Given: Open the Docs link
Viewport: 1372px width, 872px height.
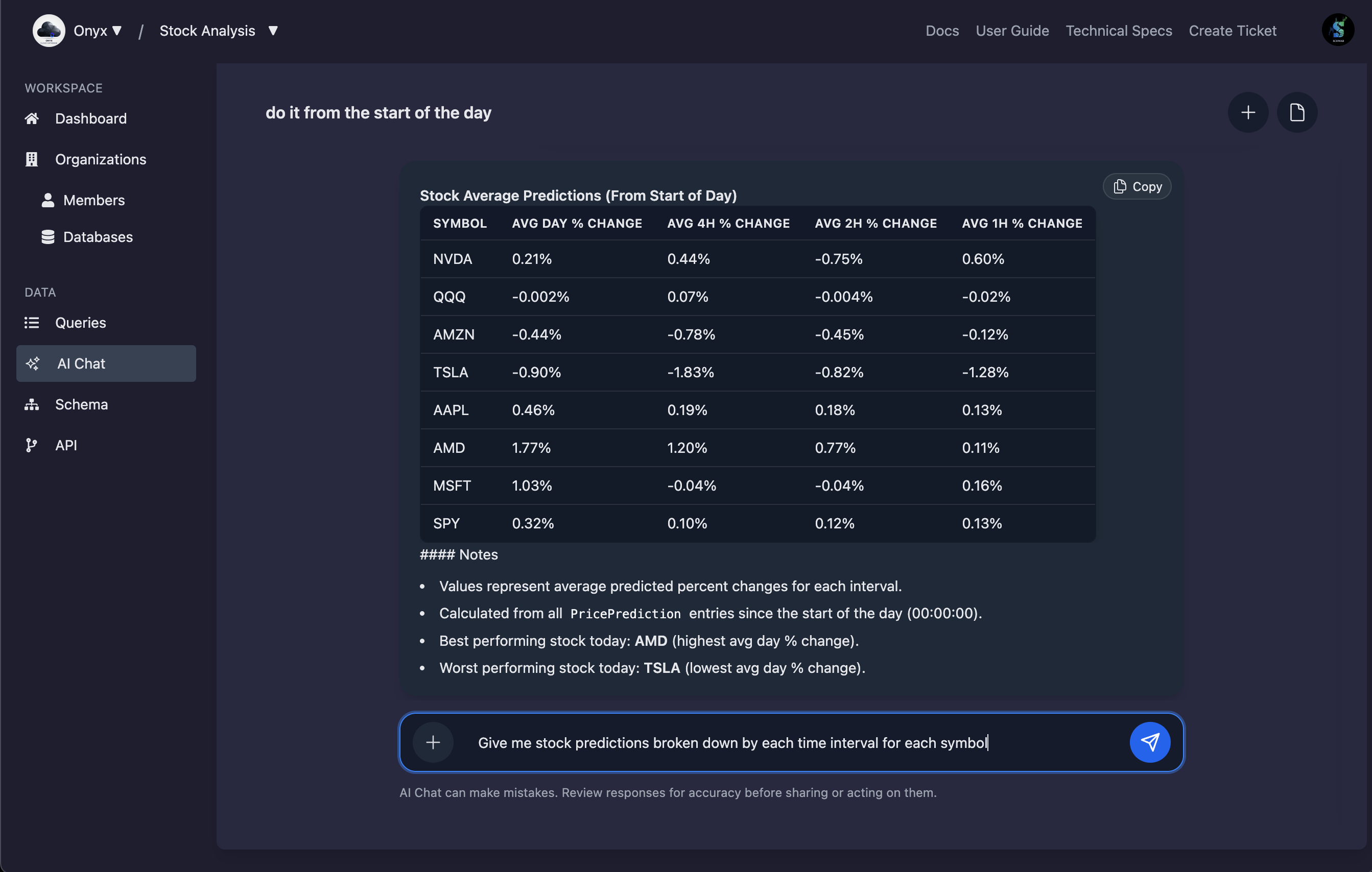Looking at the screenshot, I should tap(942, 31).
